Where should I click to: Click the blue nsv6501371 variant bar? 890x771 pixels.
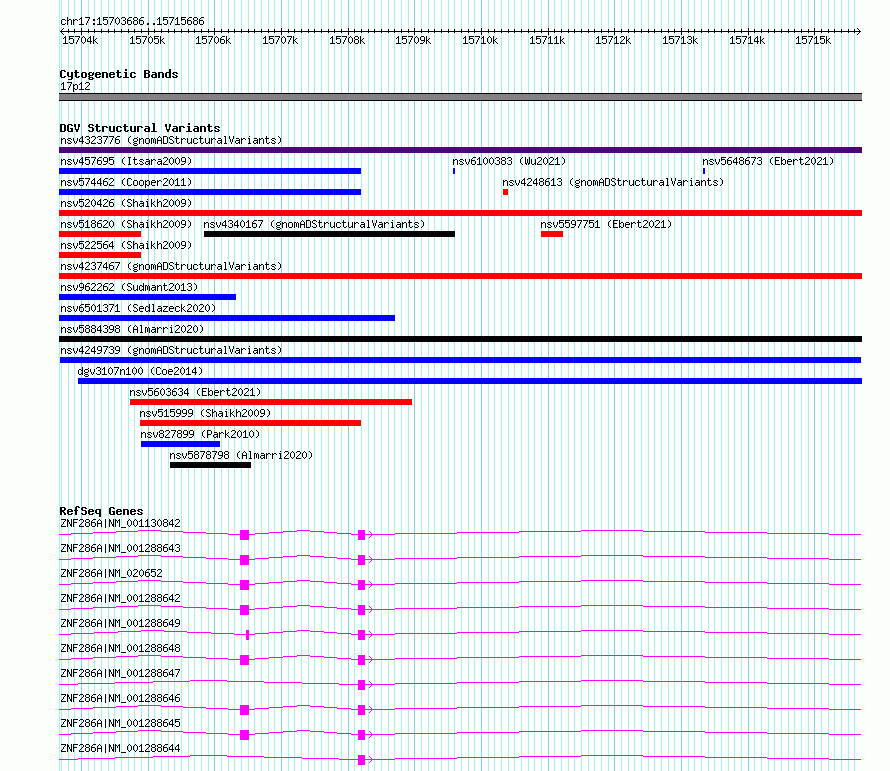tap(227, 318)
